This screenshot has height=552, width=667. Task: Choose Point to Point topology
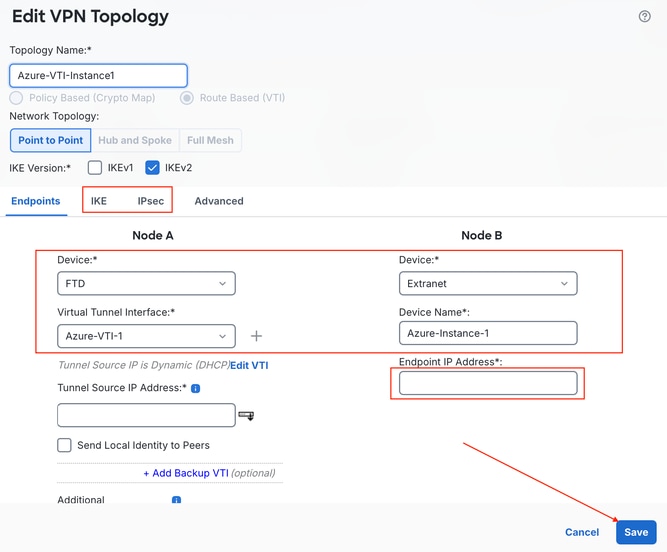tap(51, 140)
